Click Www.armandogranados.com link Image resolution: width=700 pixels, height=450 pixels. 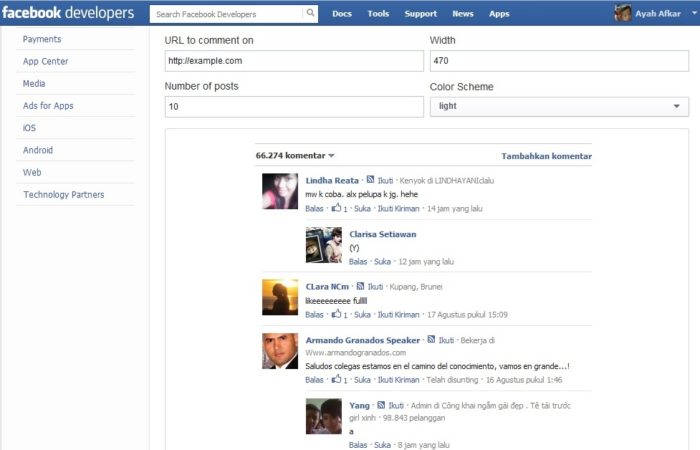tap(356, 353)
